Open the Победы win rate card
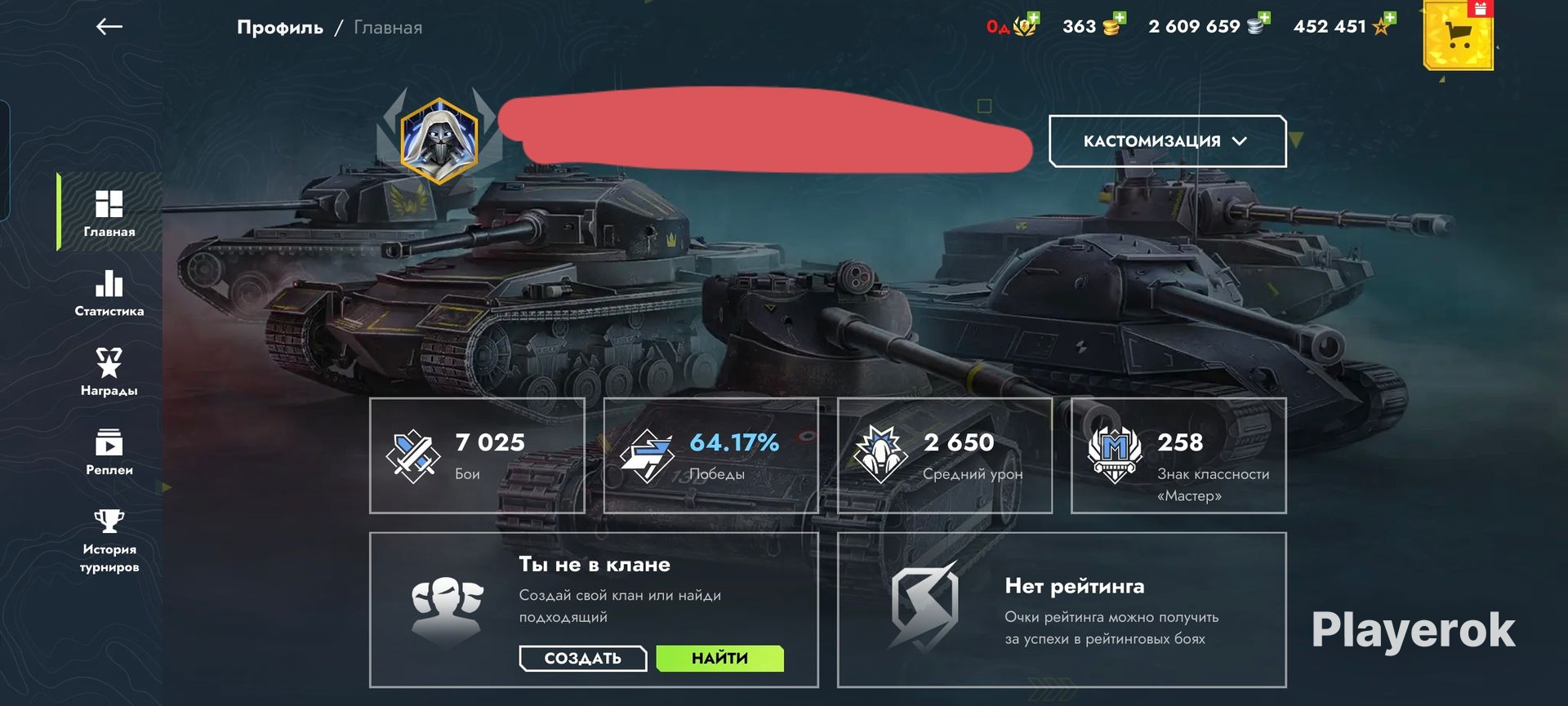The width and height of the screenshot is (1568, 706). tap(710, 455)
